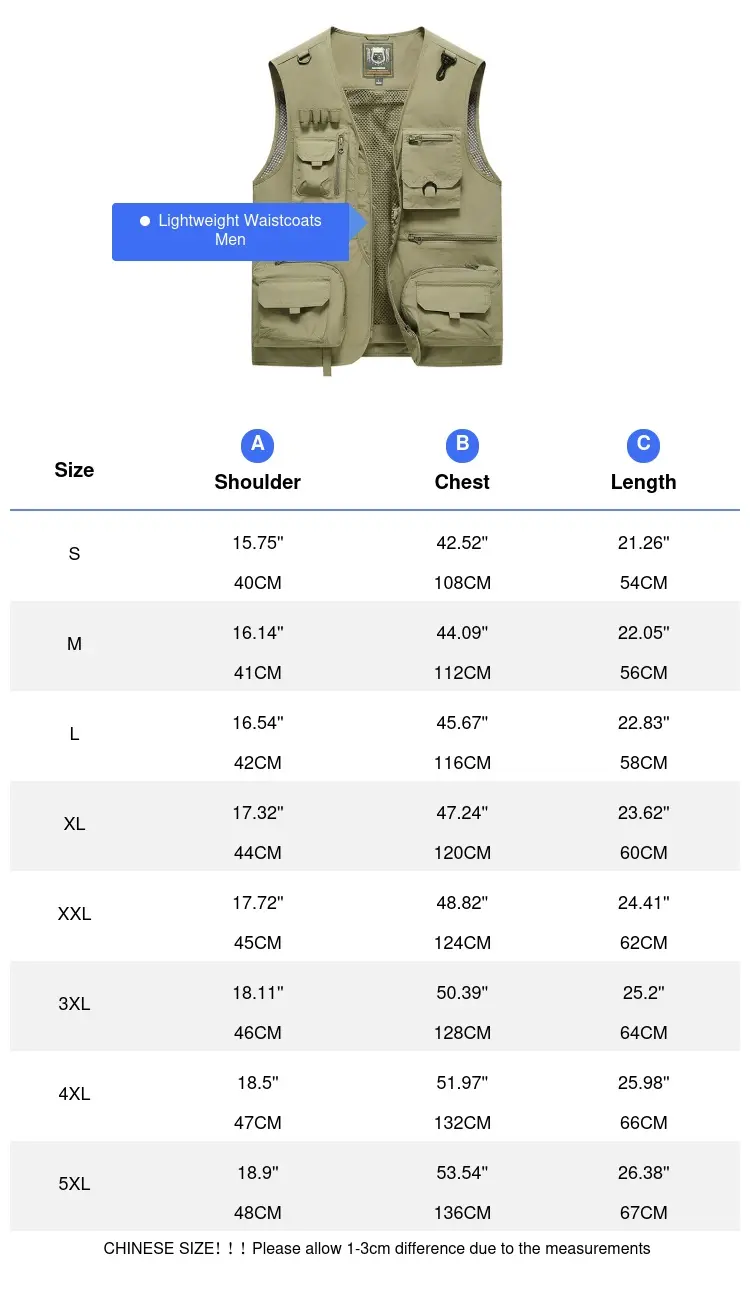Click the 66CM length value for 4XL
This screenshot has height=1300, width=750.
pyautogui.click(x=643, y=1123)
